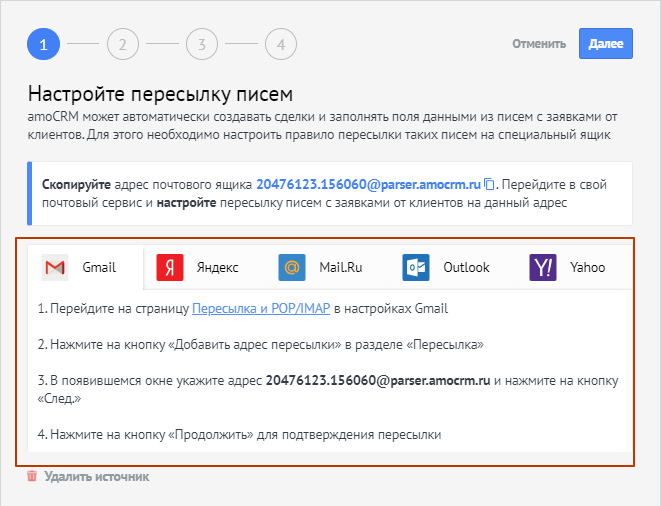
Task: Click the bold word Скопируйте
Action: (x=76, y=185)
